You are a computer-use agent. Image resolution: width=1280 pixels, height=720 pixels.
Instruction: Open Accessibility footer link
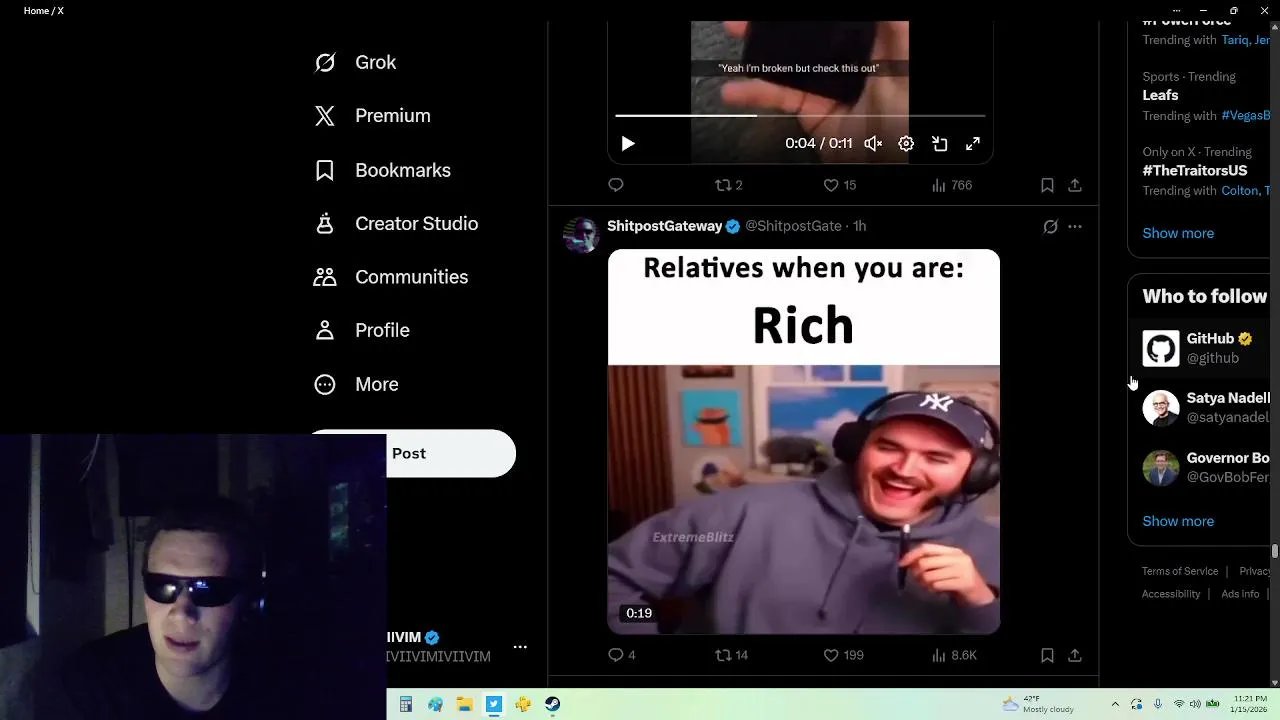coord(1171,594)
